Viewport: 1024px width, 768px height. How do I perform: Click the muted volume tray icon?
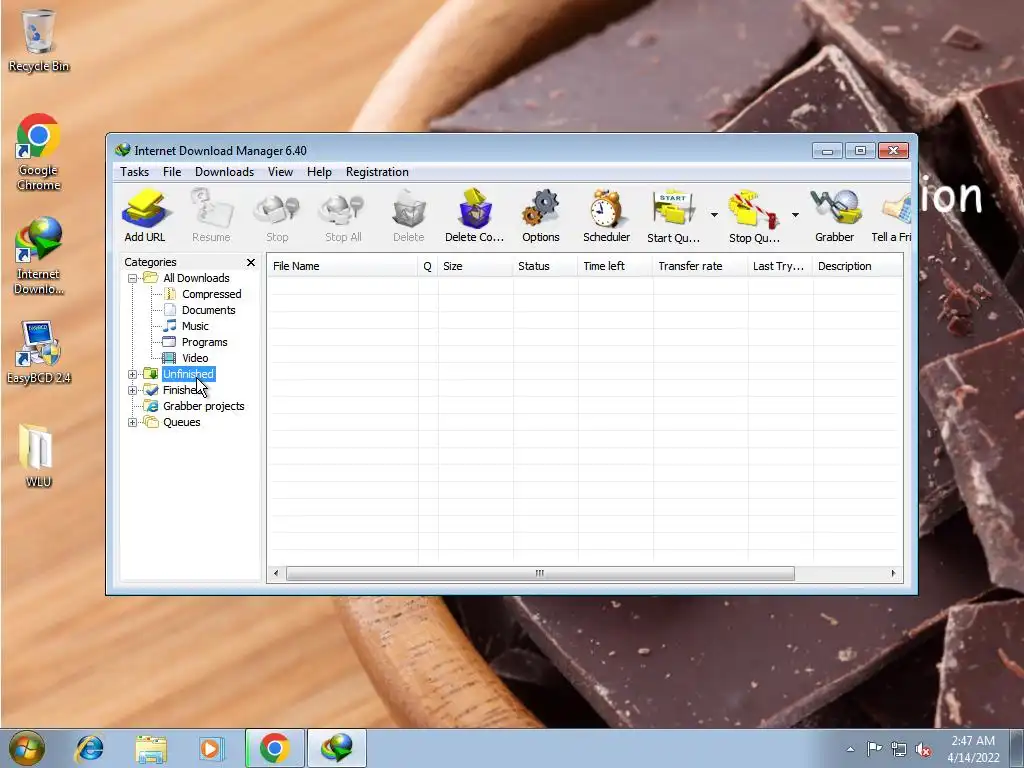(923, 749)
